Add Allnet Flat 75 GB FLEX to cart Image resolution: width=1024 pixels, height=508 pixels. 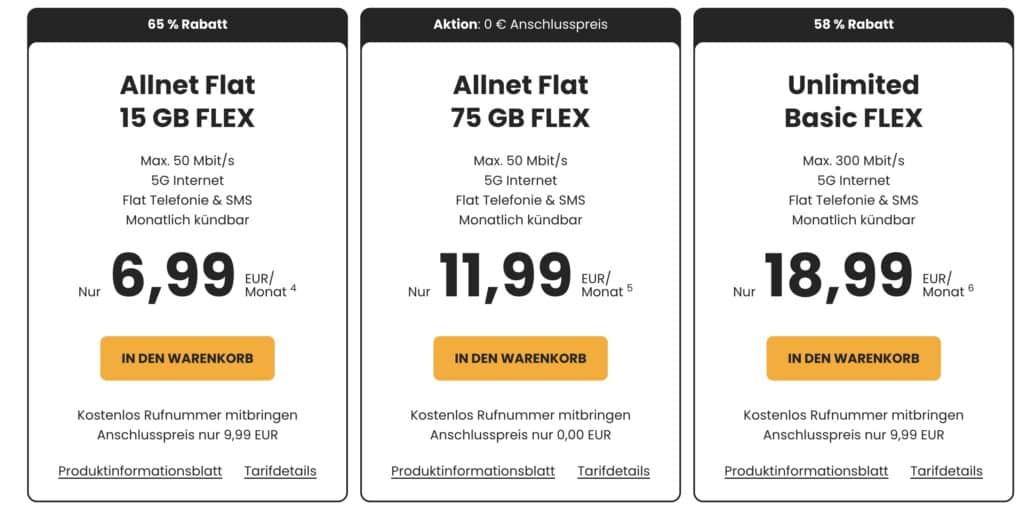tap(520, 358)
